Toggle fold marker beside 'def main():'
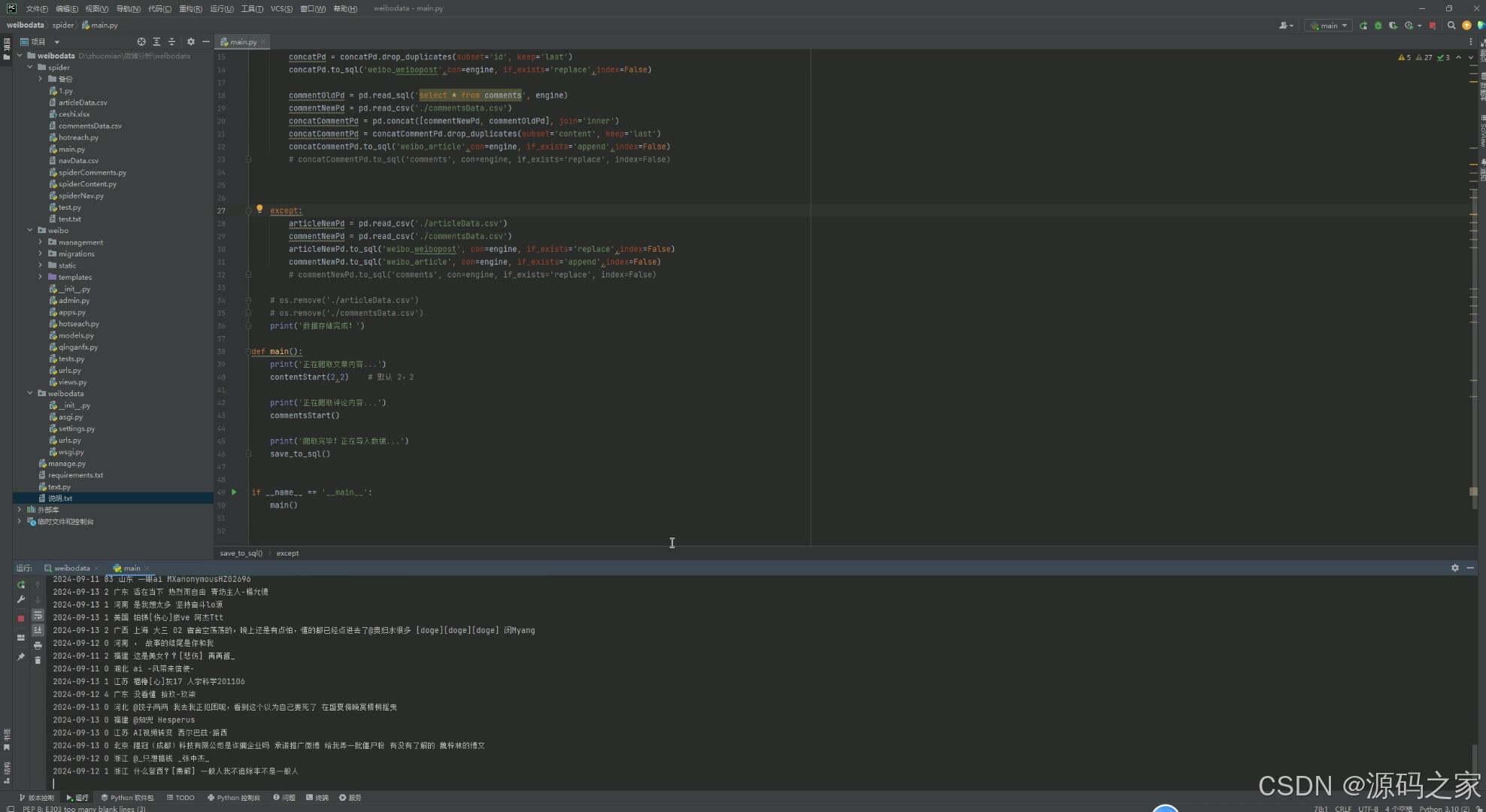Viewport: 1486px width, 812px height. [247, 352]
